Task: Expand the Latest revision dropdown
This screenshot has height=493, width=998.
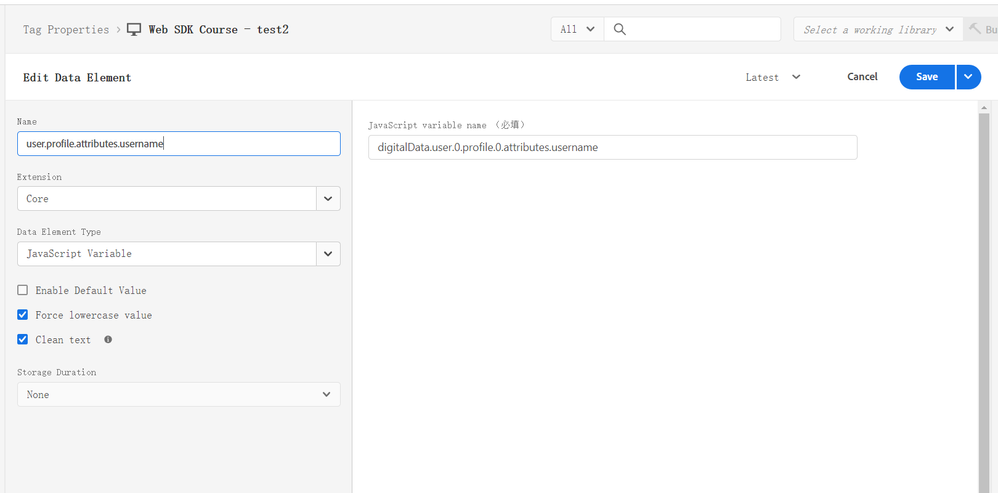Action: point(773,77)
